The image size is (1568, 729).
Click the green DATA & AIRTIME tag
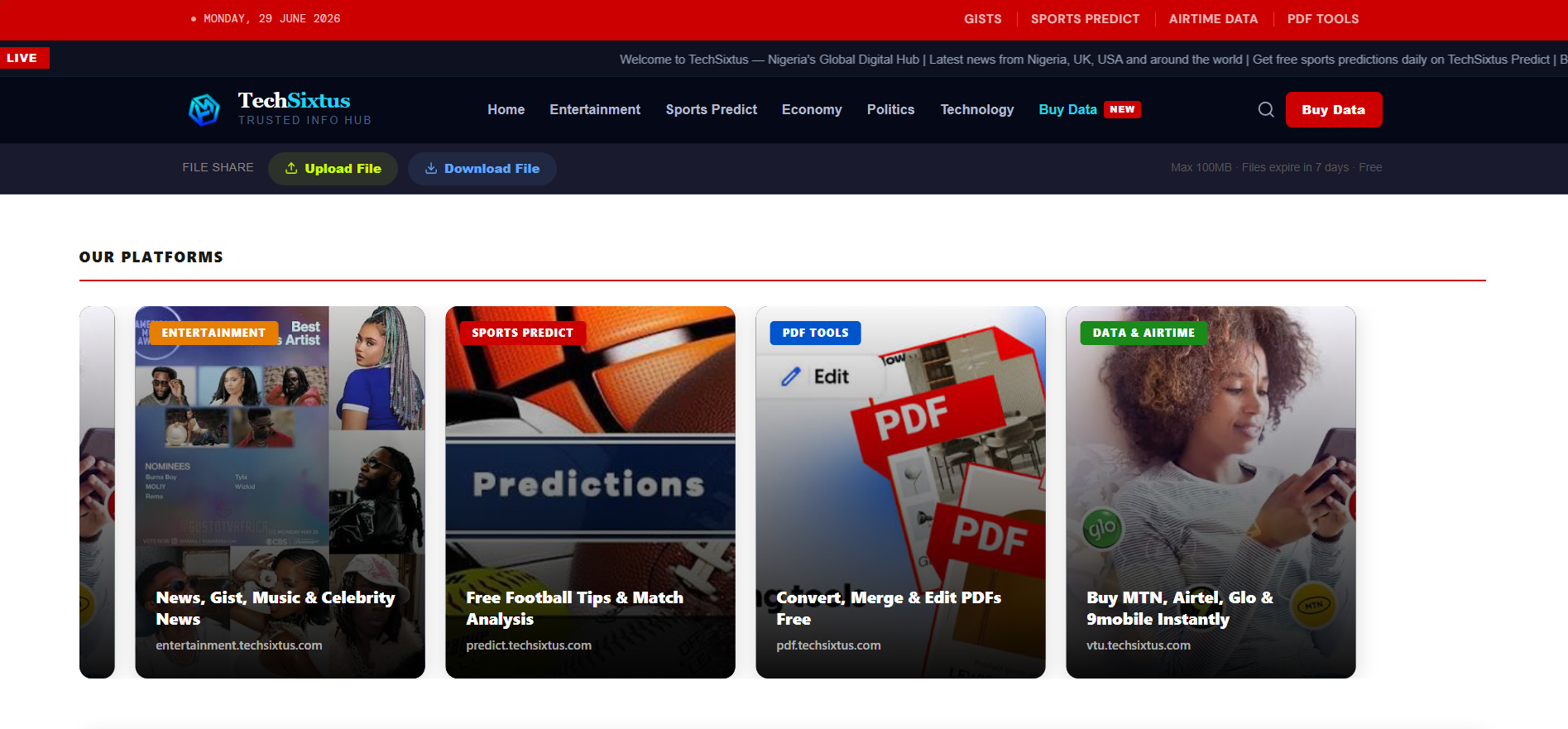point(1144,333)
